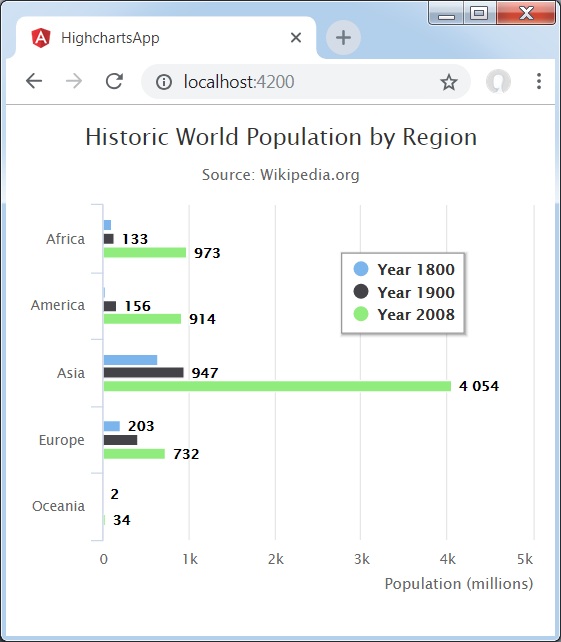Viewport: 561px width, 642px height.
Task: Click the browser forward arrow
Action: click(x=74, y=81)
